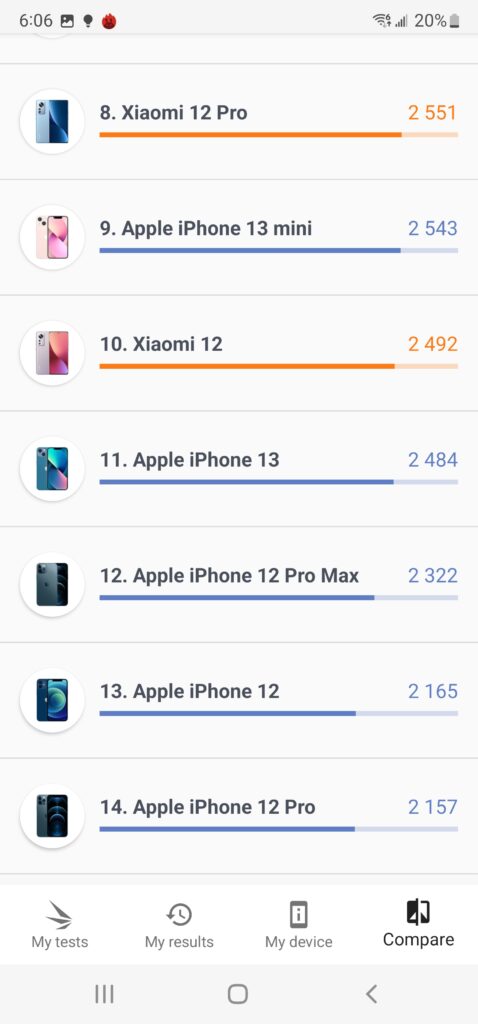Select the 14. Apple iPhone 12 Pro row

pyautogui.click(x=239, y=816)
